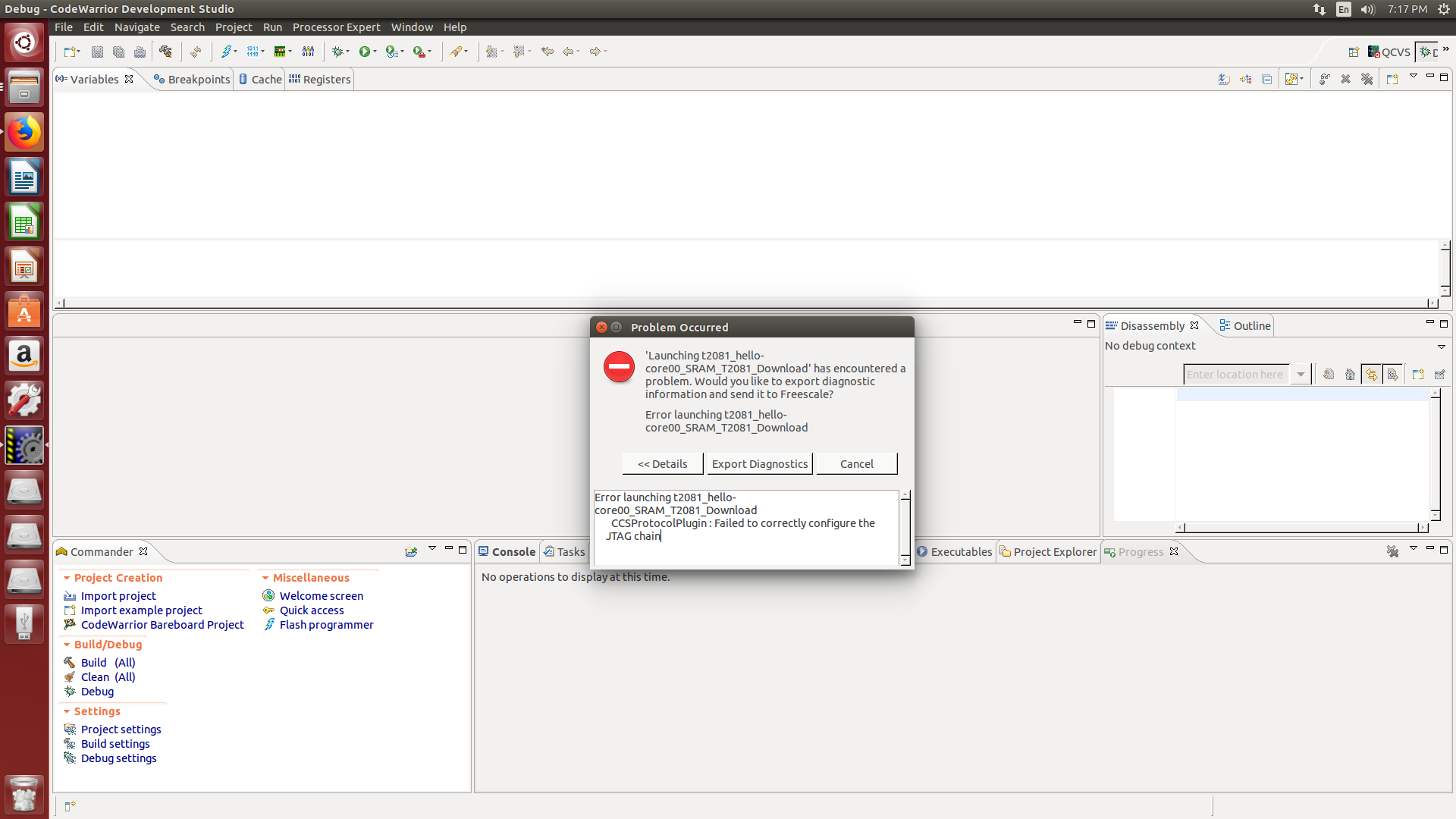Viewport: 1456px width, 819px height.
Task: Toggle the Details button to collapse error text
Action: click(x=662, y=463)
